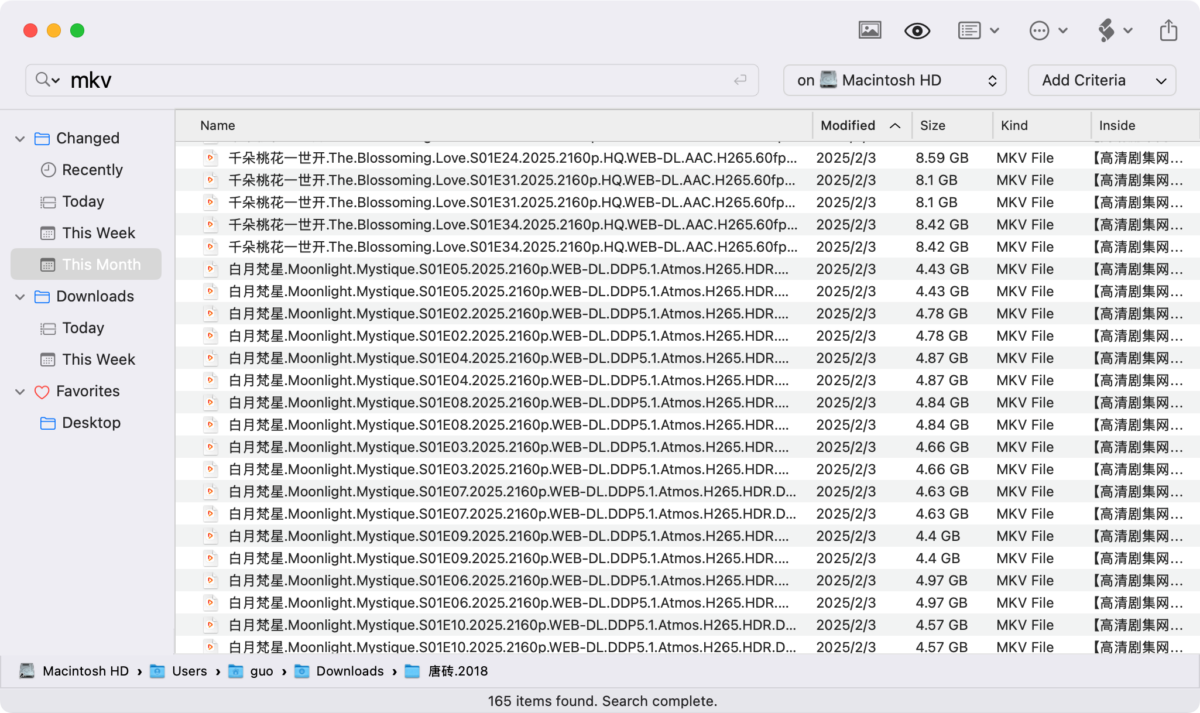Open the ellipsis more-actions dropdown
The image size is (1200, 713).
(1049, 31)
